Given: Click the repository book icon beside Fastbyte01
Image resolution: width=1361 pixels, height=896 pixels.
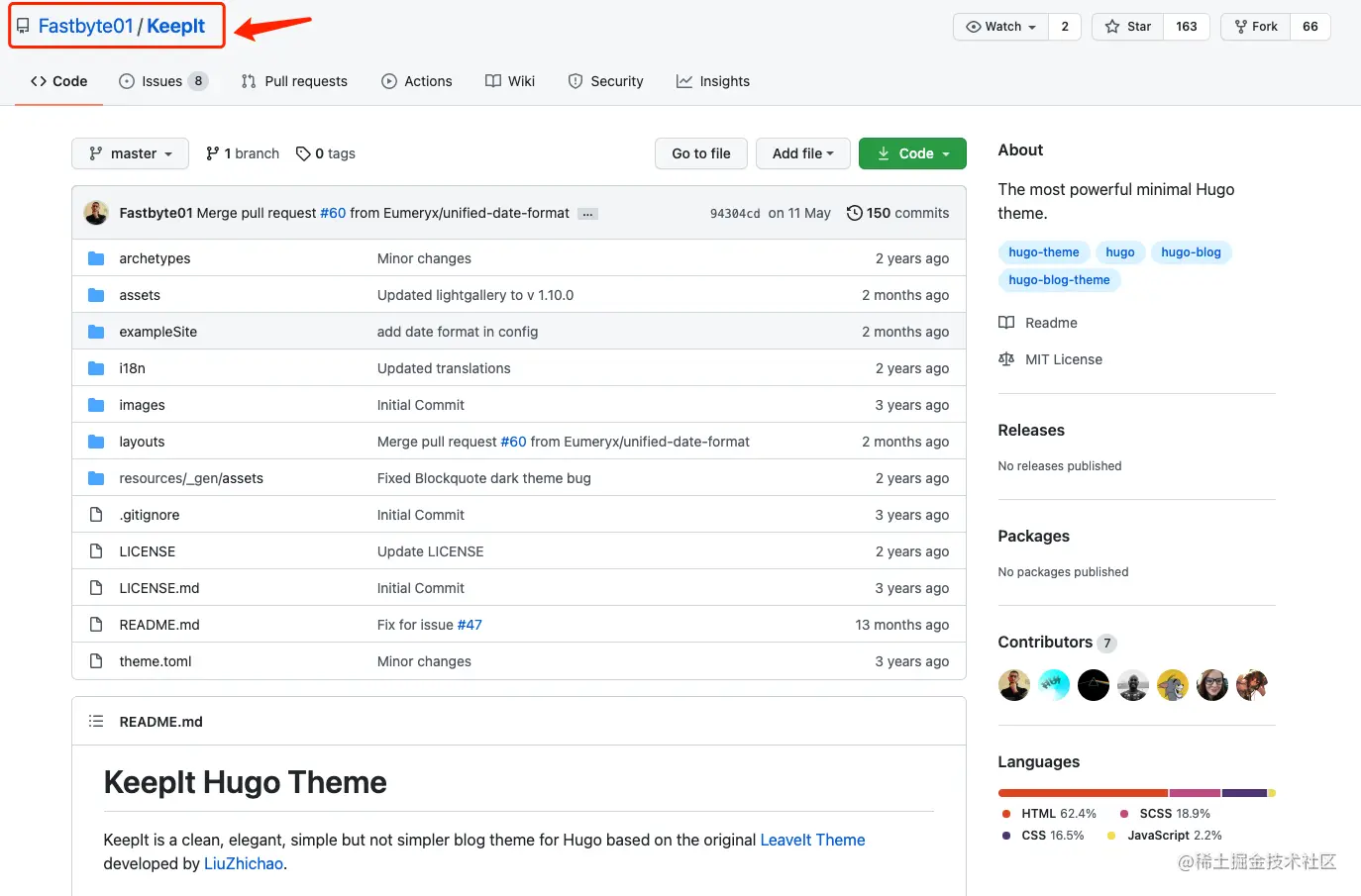Looking at the screenshot, I should (x=23, y=26).
